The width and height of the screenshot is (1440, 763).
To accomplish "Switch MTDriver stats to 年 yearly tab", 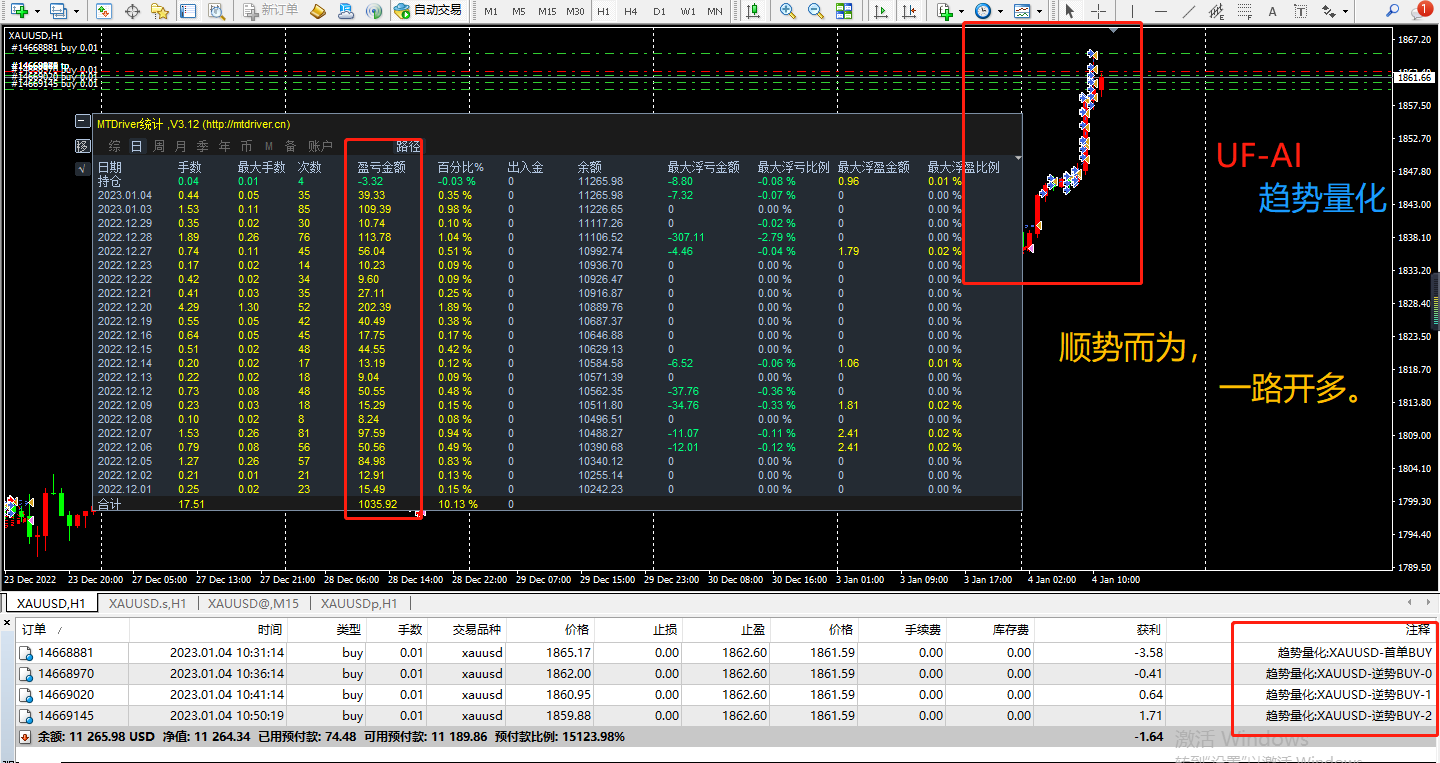I will tap(224, 146).
